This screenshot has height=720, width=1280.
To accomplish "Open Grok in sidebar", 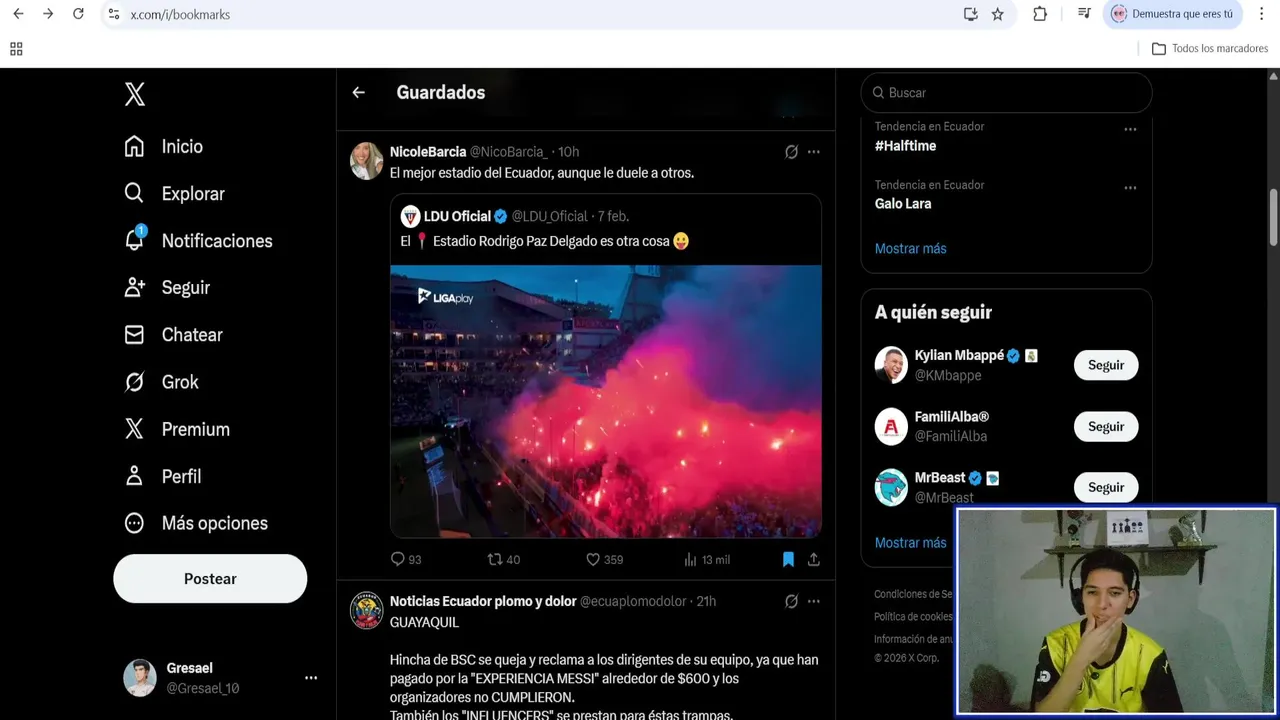I will point(161,381).
